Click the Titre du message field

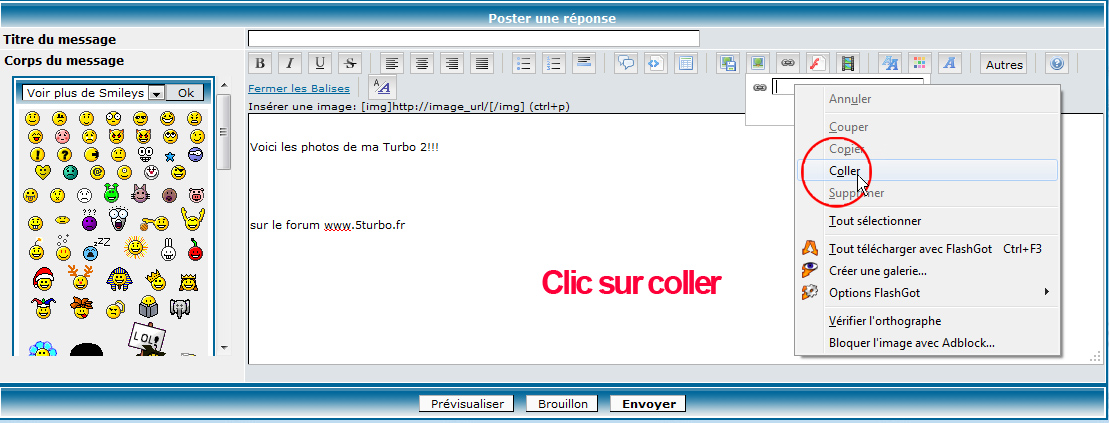point(474,39)
